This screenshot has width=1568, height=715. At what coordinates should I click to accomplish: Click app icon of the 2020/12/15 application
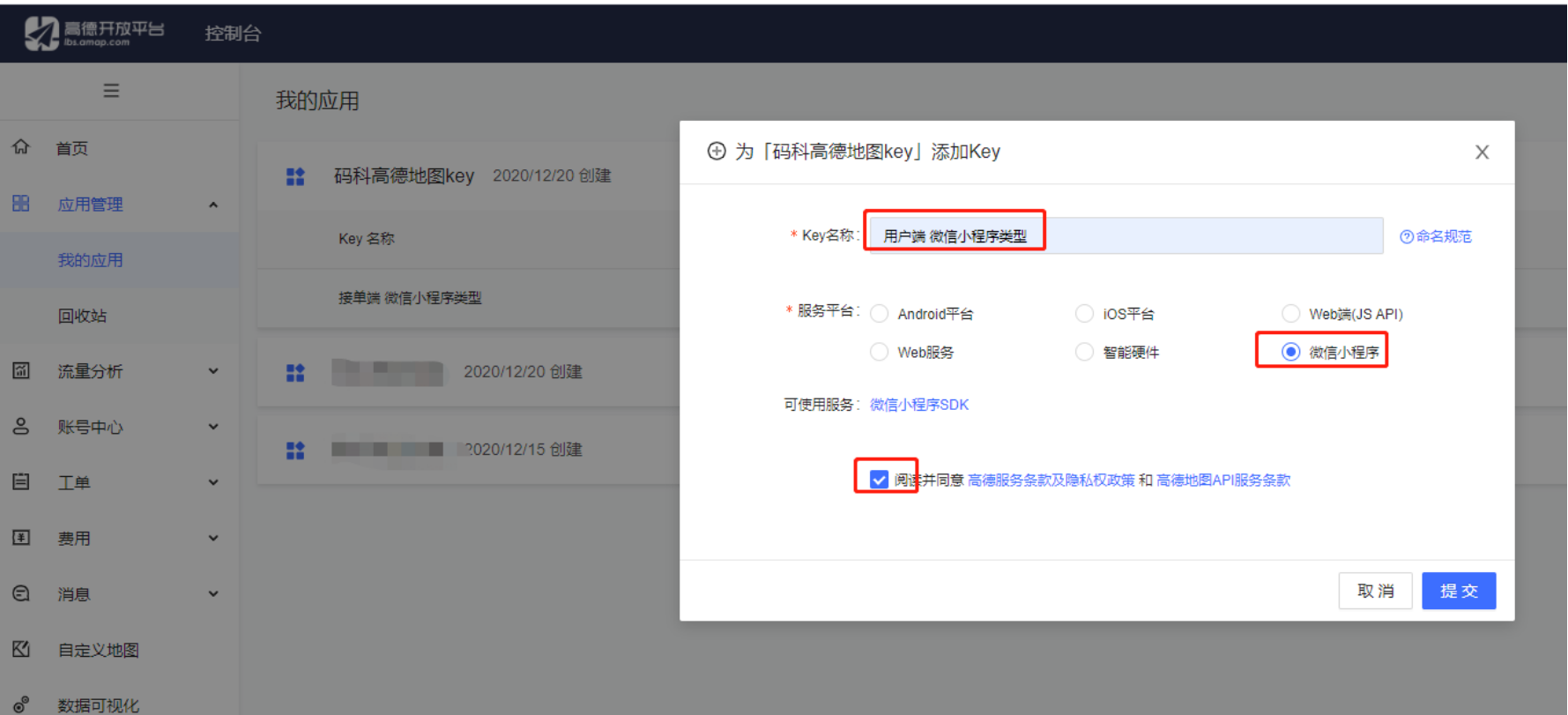point(295,450)
